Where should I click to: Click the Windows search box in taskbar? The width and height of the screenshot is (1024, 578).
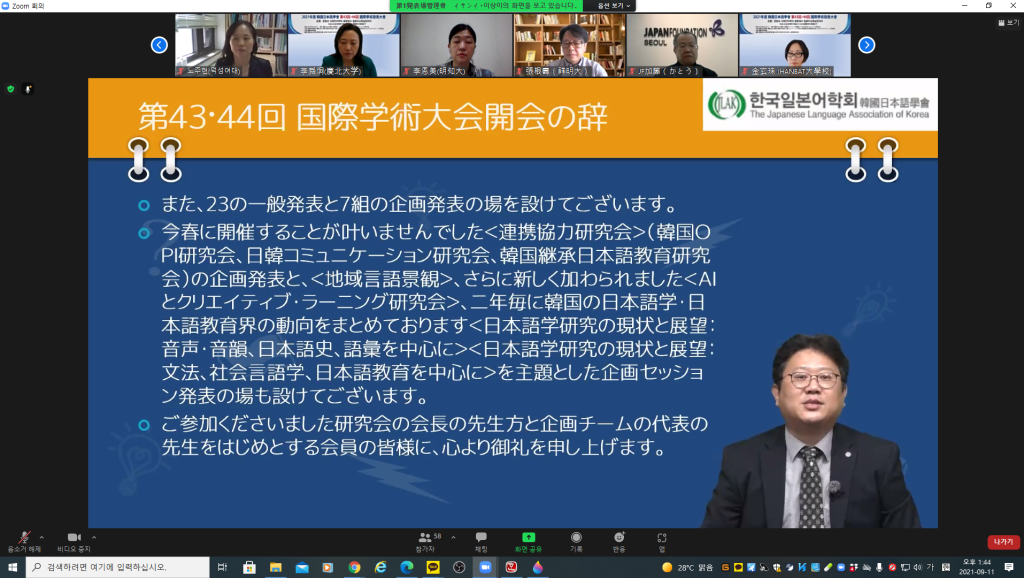[x=120, y=567]
